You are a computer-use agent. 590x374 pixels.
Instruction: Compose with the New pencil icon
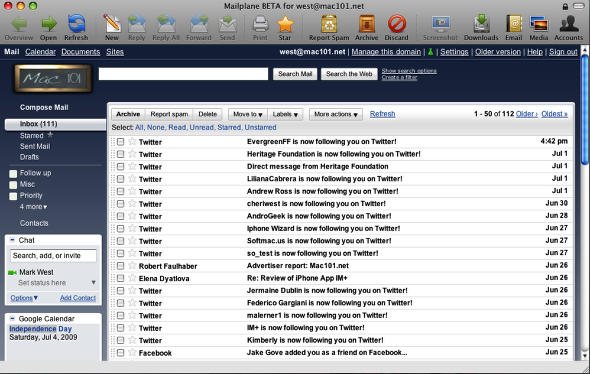tap(112, 24)
